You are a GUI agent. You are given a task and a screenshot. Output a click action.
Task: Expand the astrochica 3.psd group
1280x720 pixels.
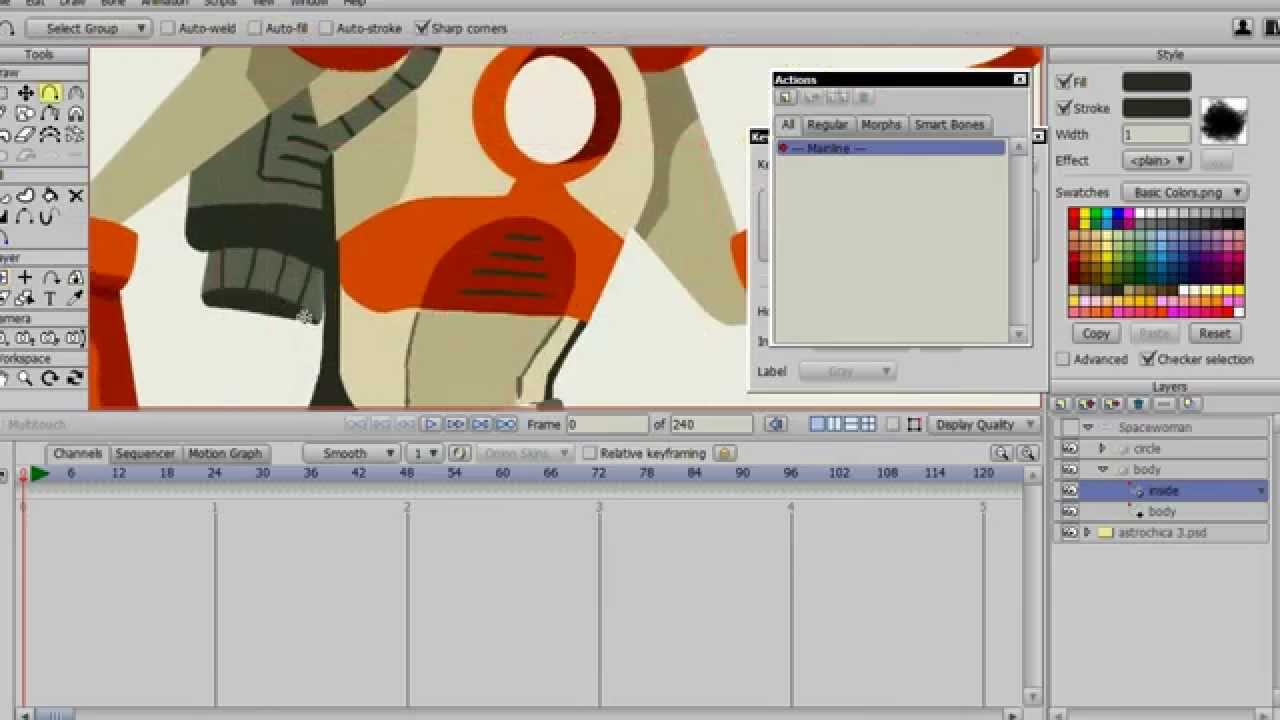1087,533
